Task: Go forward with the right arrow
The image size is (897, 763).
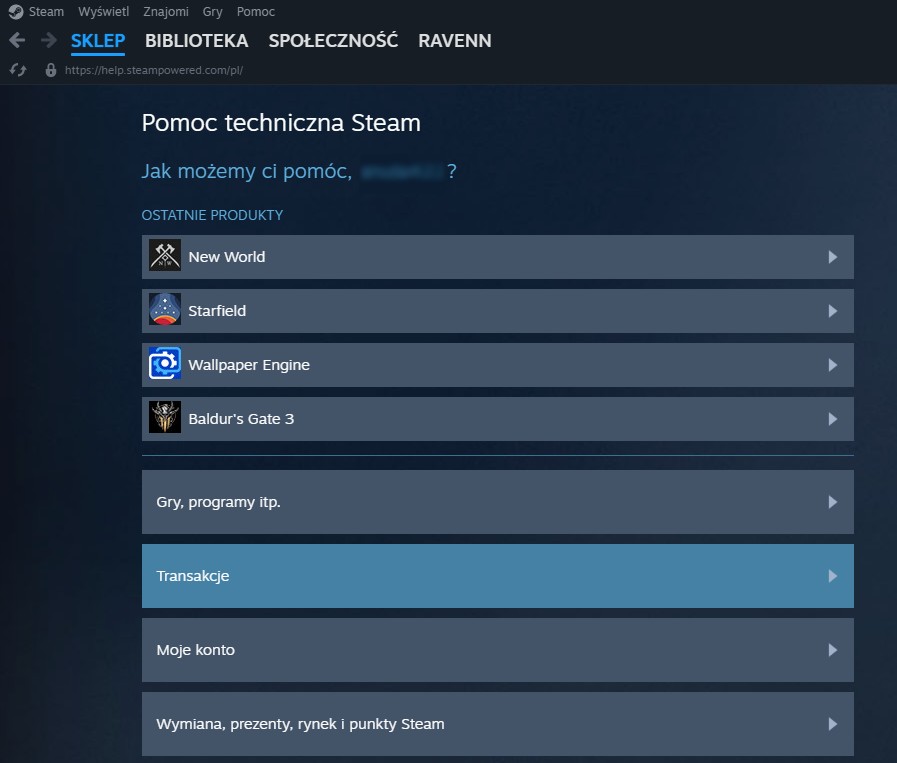Action: click(49, 40)
